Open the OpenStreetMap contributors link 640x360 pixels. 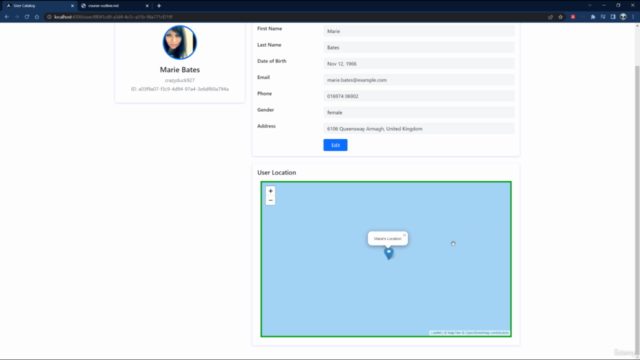[x=487, y=333]
